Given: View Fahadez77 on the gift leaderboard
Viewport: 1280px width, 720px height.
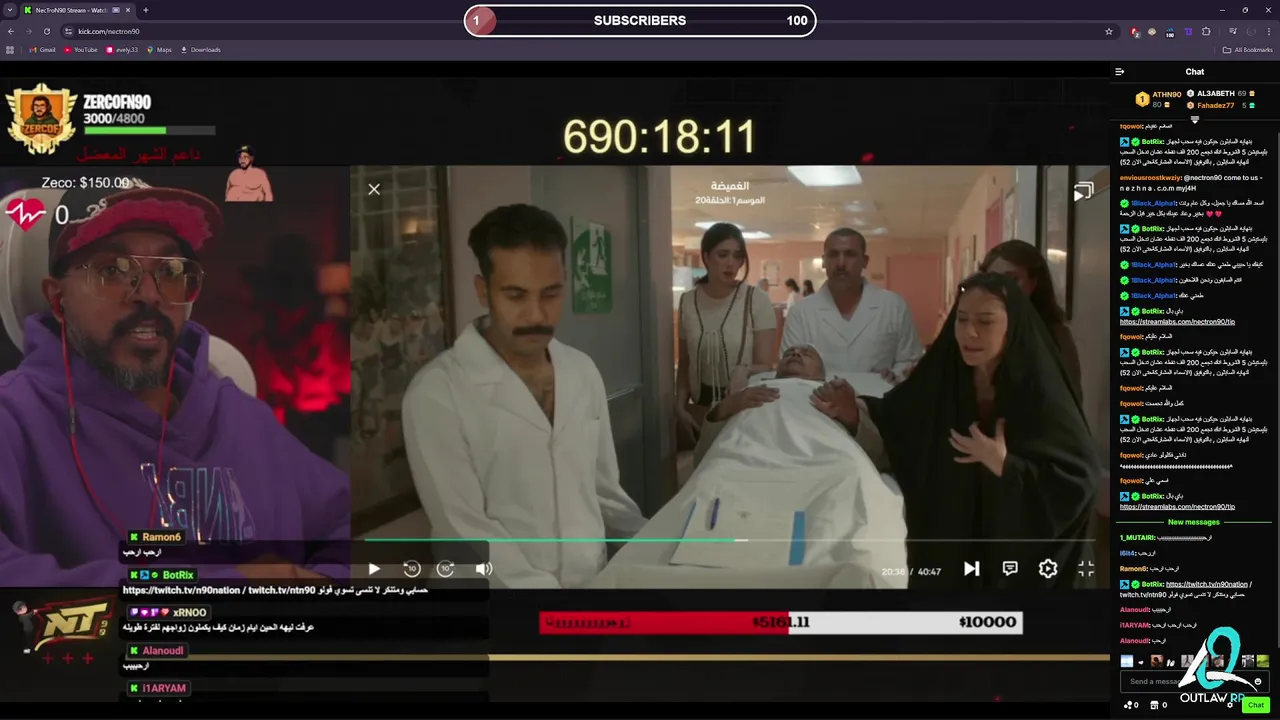Looking at the screenshot, I should pos(1220,106).
